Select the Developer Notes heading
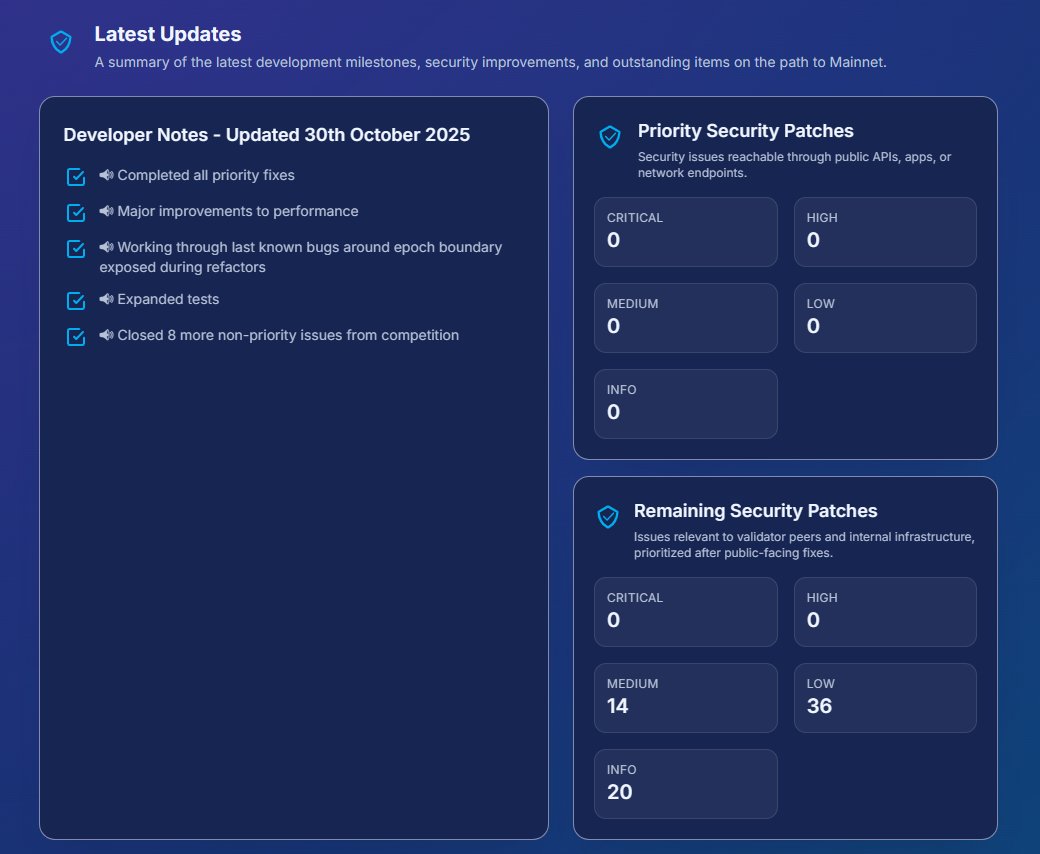The width and height of the screenshot is (1040, 854). [266, 134]
